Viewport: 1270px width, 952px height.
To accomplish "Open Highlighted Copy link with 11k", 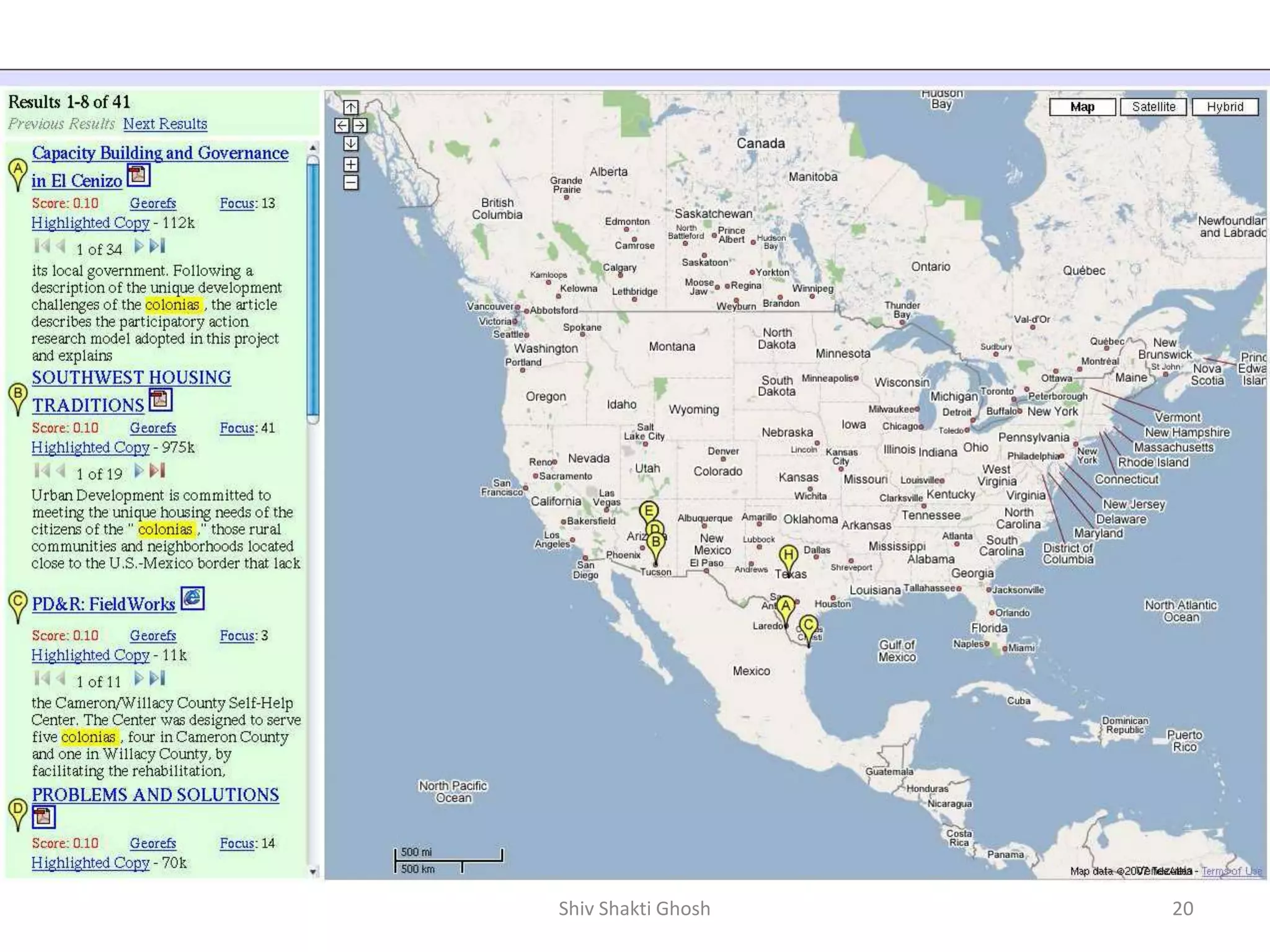I will (x=91, y=654).
